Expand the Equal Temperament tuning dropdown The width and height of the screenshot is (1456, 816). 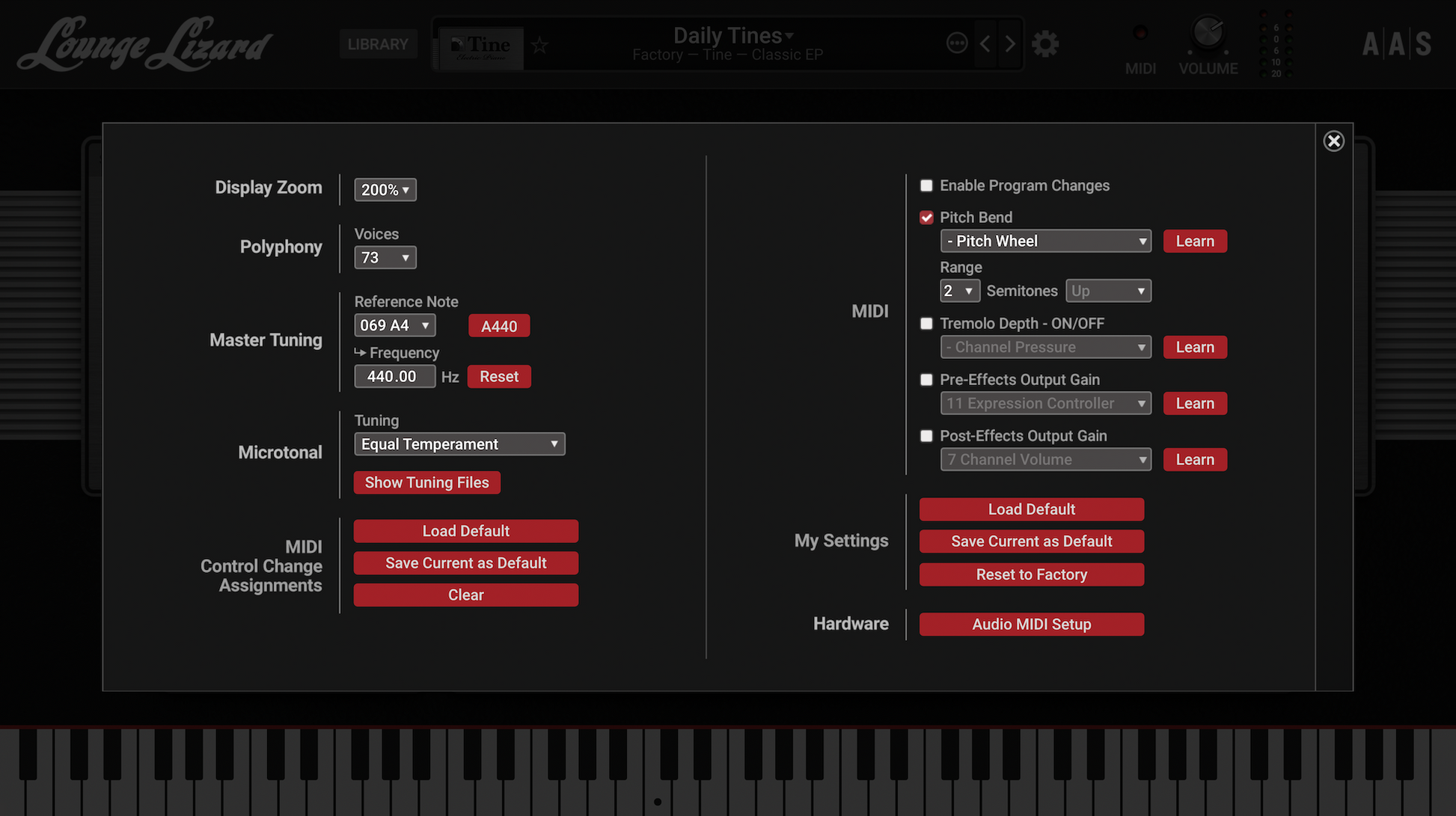[x=459, y=444]
